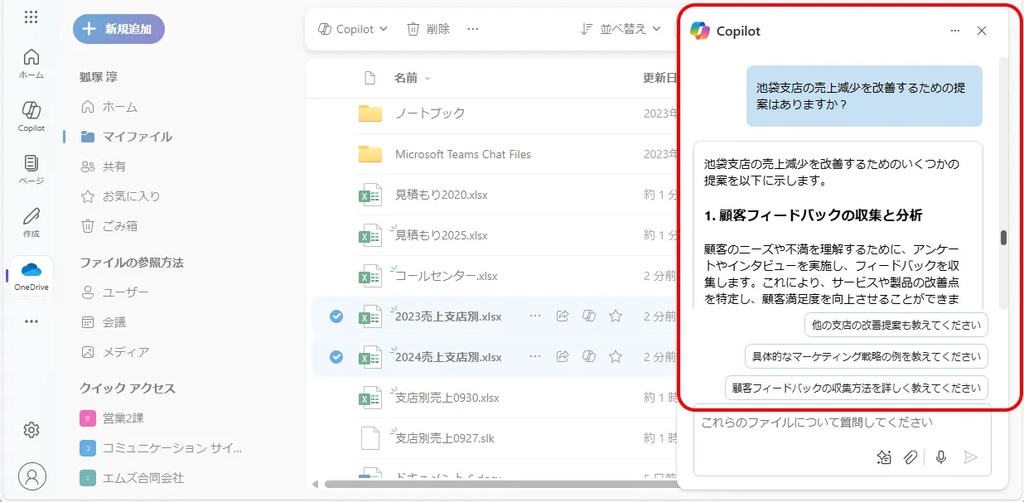Screen dimensions: 1024x502
Task: Click Excel icon of コールセンター.xlsx
Action: pyautogui.click(x=370, y=276)
